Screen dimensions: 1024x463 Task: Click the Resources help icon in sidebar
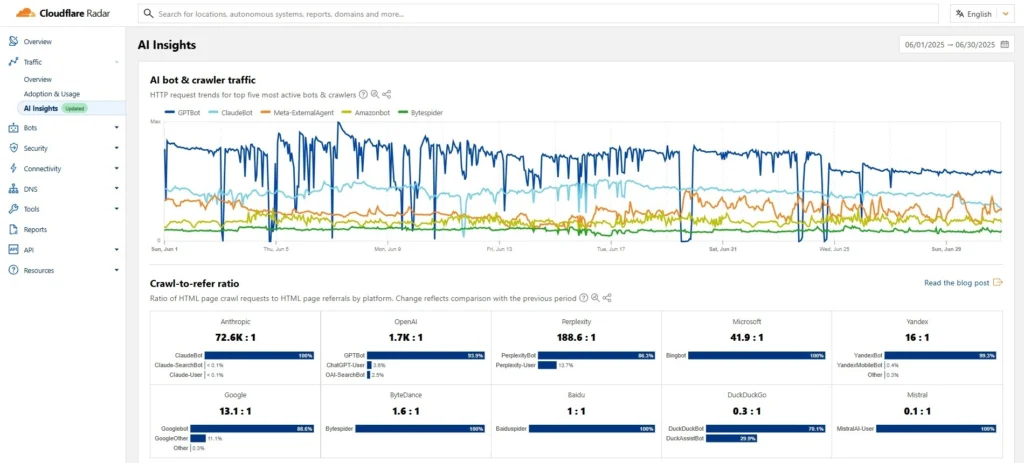(12, 270)
